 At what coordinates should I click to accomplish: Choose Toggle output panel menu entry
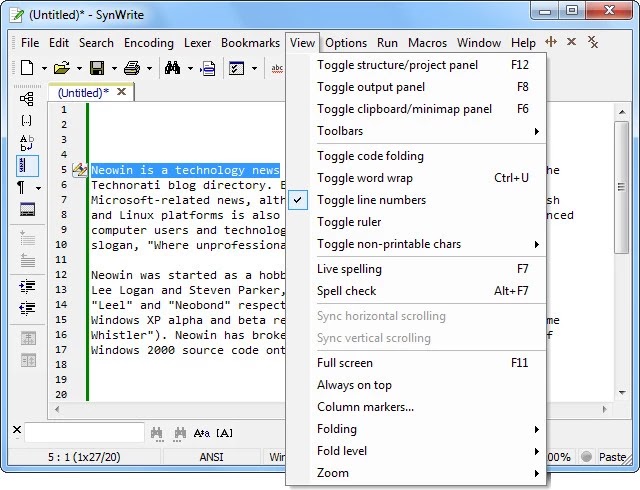(x=416, y=87)
